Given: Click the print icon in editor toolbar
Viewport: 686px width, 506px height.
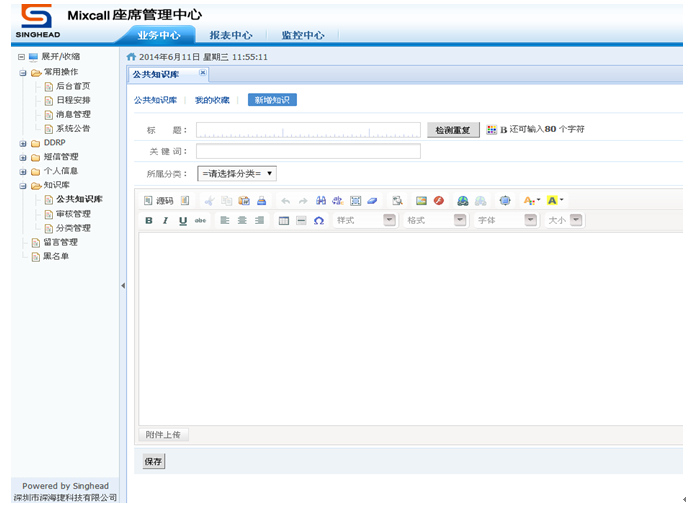Looking at the screenshot, I should tap(261, 201).
